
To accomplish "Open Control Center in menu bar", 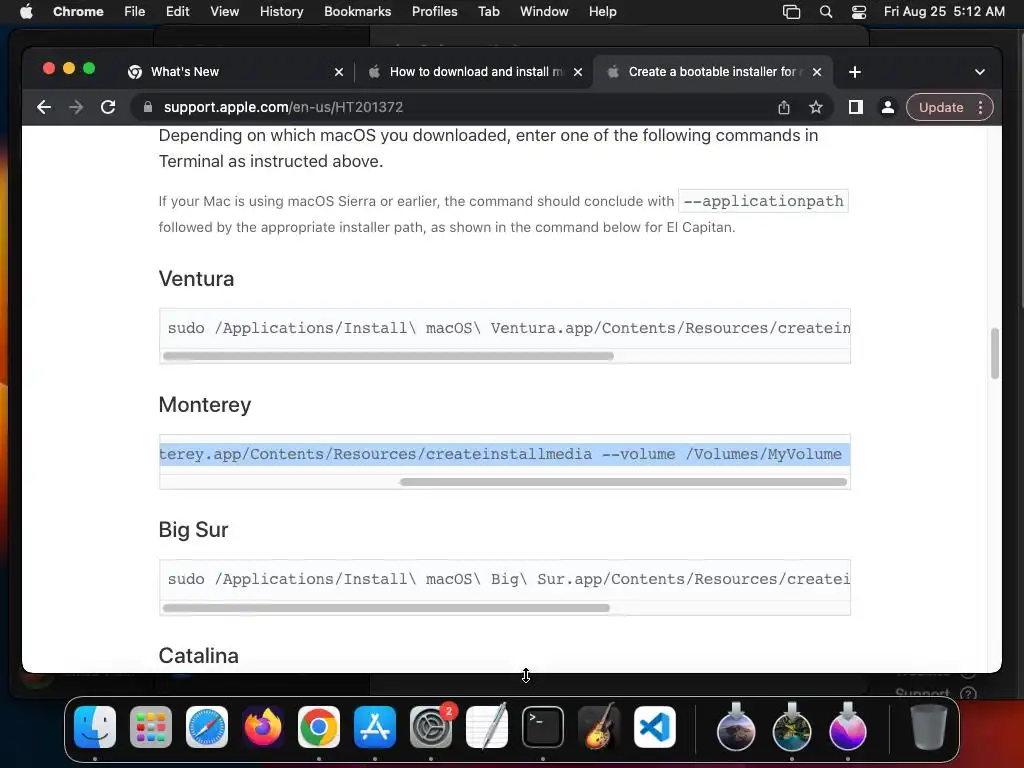I will tap(859, 11).
